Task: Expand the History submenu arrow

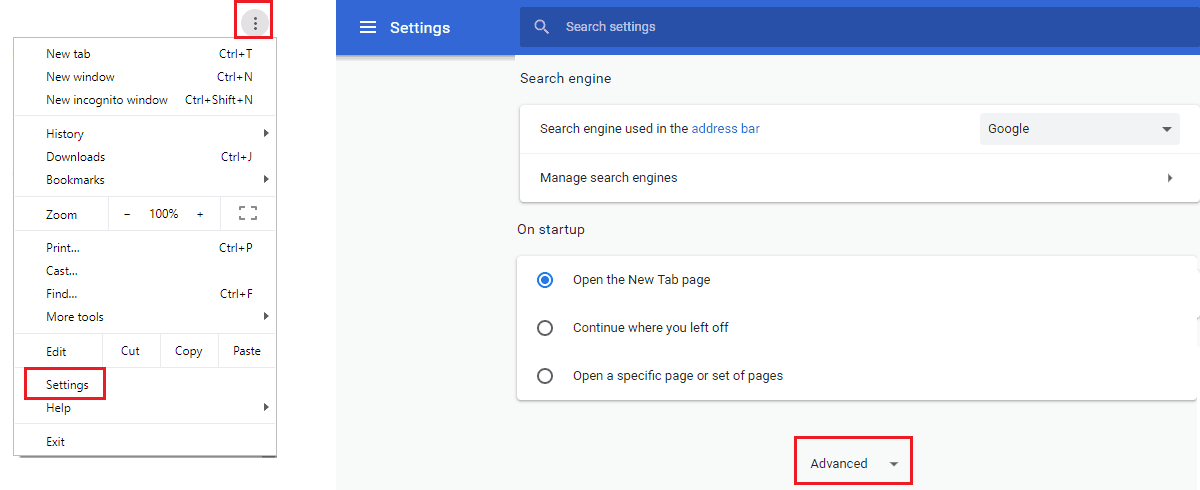Action: click(x=266, y=133)
